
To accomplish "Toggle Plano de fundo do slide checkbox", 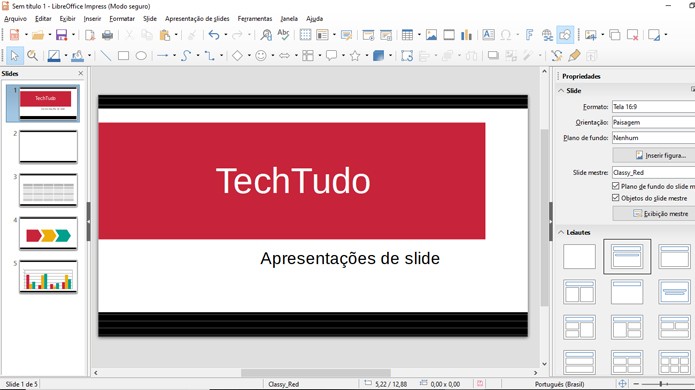I will click(x=615, y=186).
